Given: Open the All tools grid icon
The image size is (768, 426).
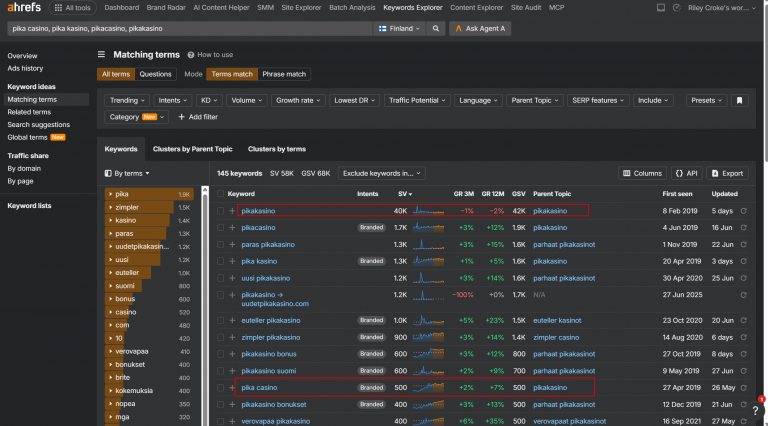Looking at the screenshot, I should pos(58,8).
